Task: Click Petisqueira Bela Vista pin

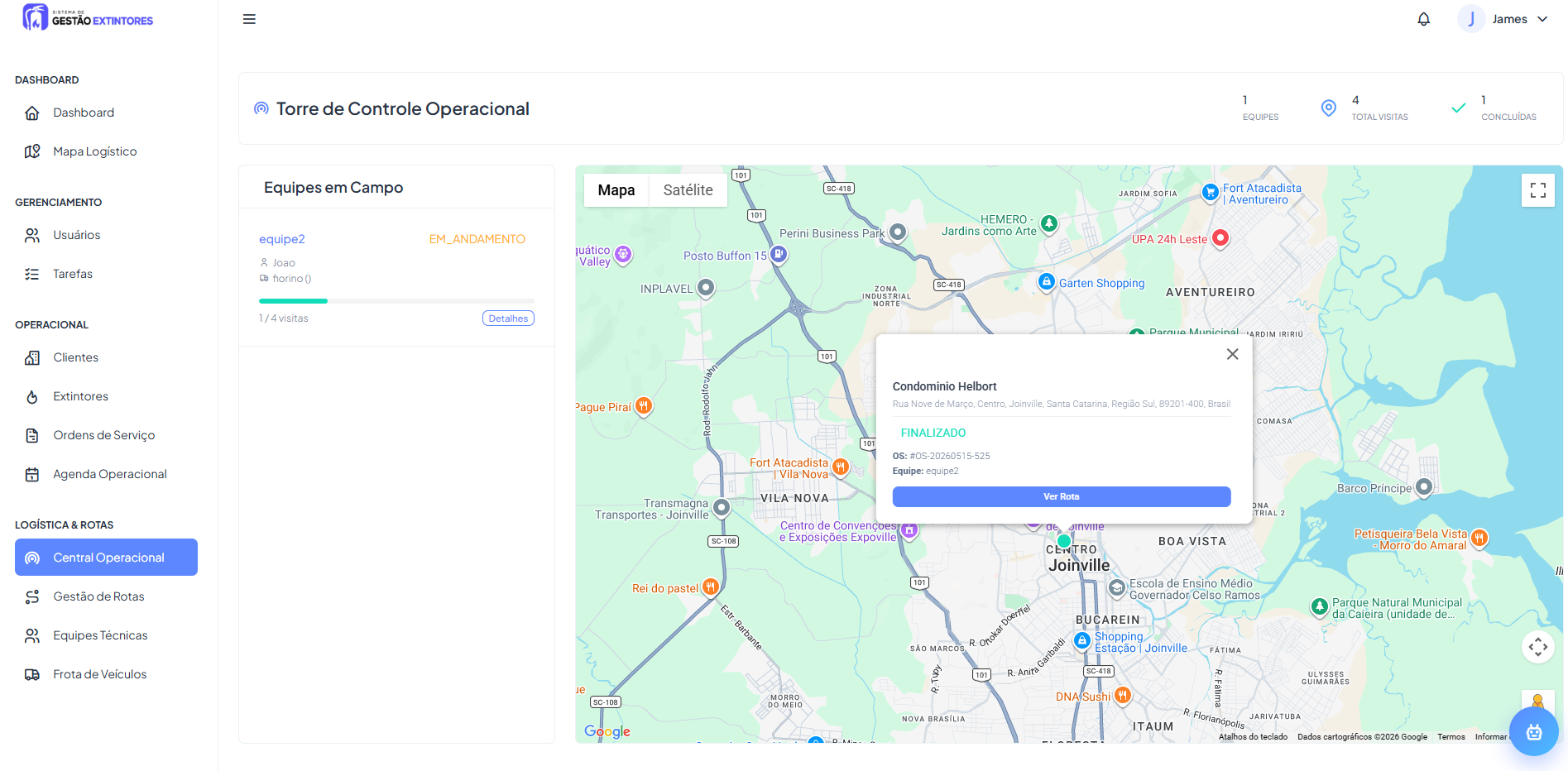Action: (1479, 539)
